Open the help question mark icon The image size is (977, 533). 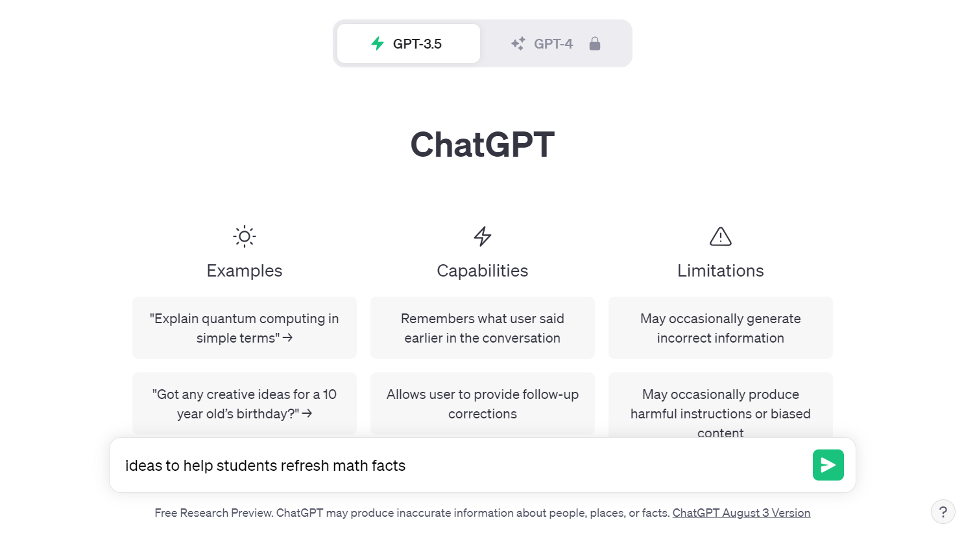point(943,512)
